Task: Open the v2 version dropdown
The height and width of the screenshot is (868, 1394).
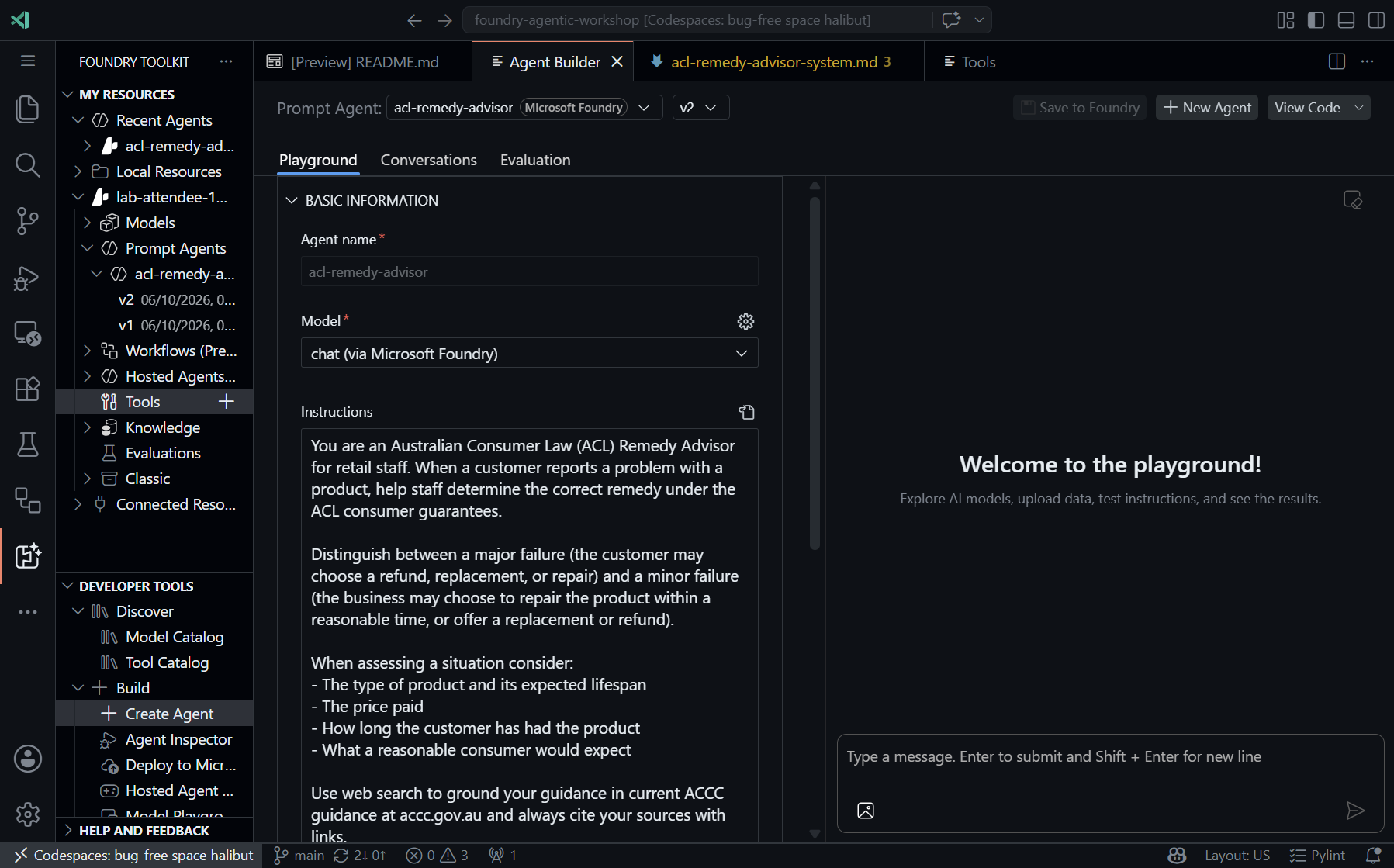Action: pos(701,107)
